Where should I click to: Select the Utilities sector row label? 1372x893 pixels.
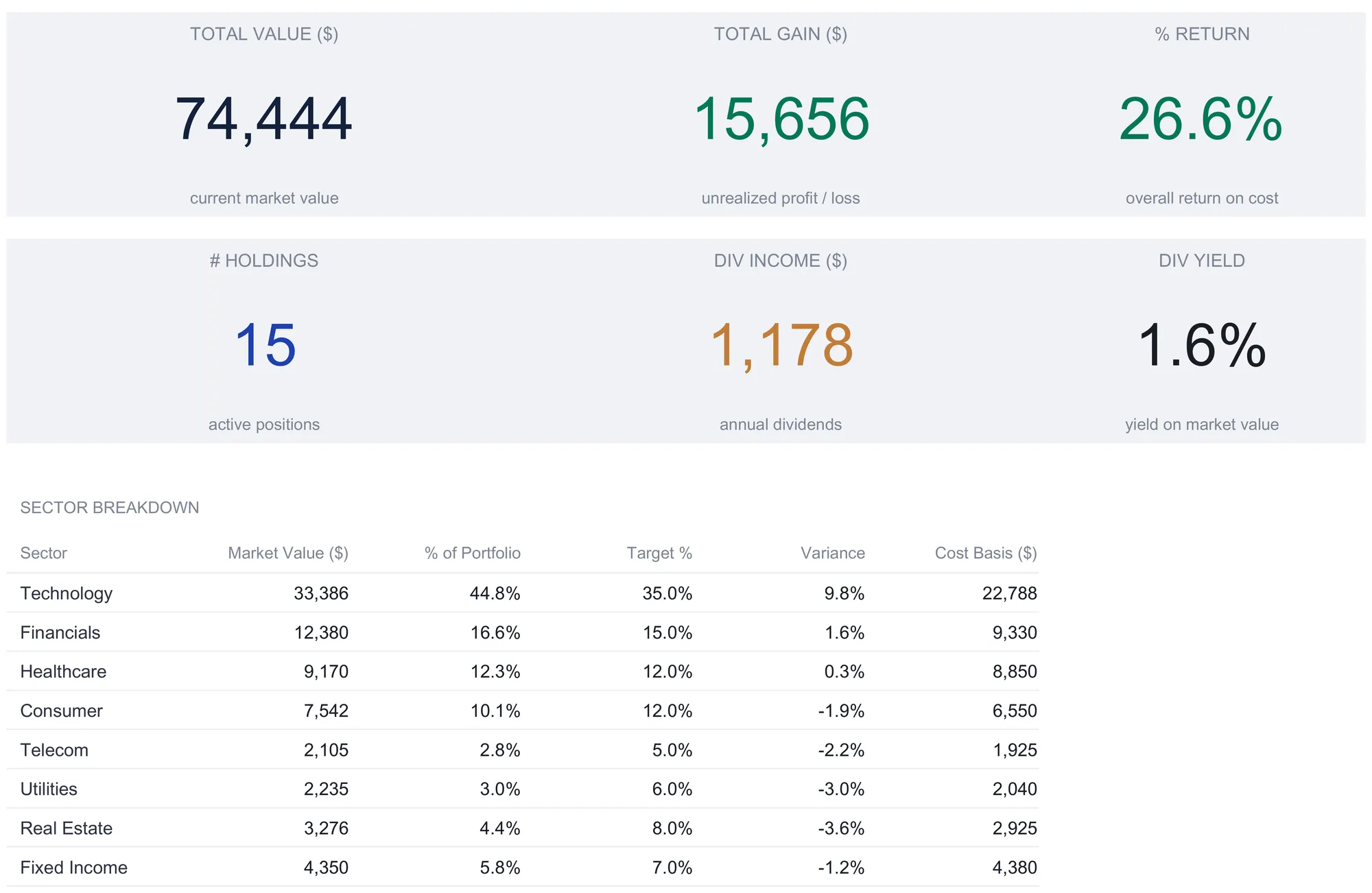[x=49, y=789]
